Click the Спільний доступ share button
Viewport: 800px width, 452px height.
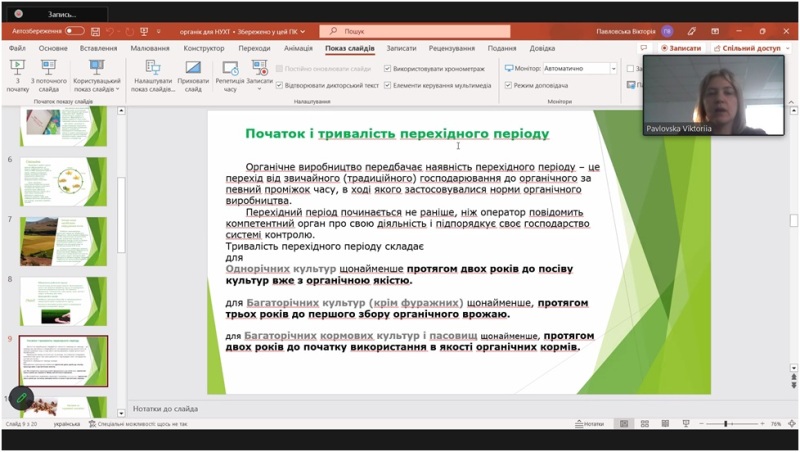pyautogui.click(x=747, y=48)
